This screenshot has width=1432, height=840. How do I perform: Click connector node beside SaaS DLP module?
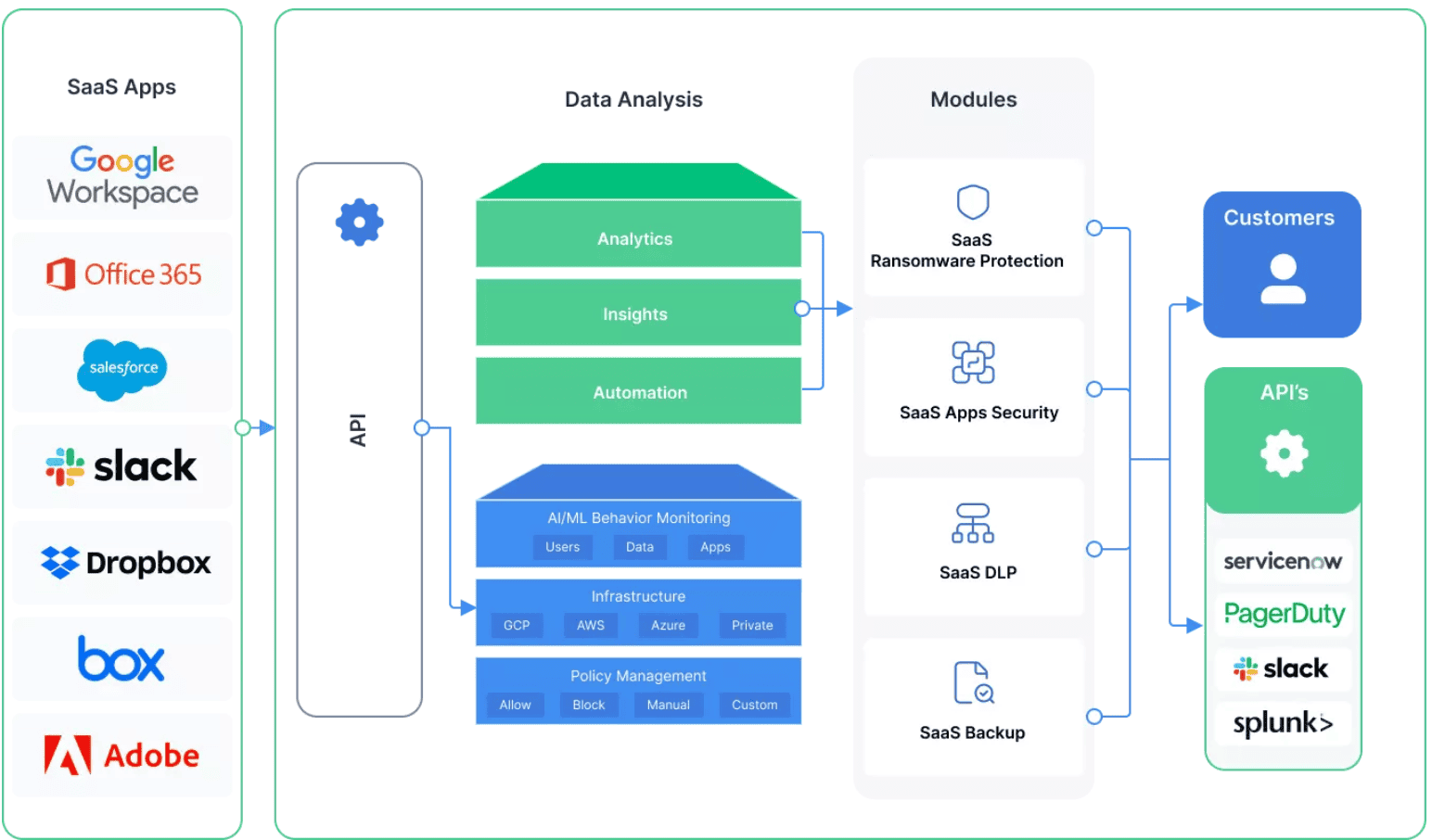pyautogui.click(x=1094, y=549)
